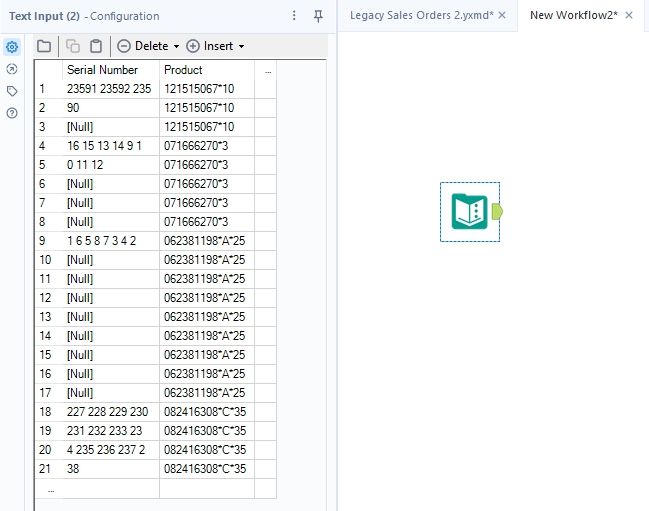The image size is (649, 511).
Task: Click the Text Input tool output anchor
Action: click(497, 211)
